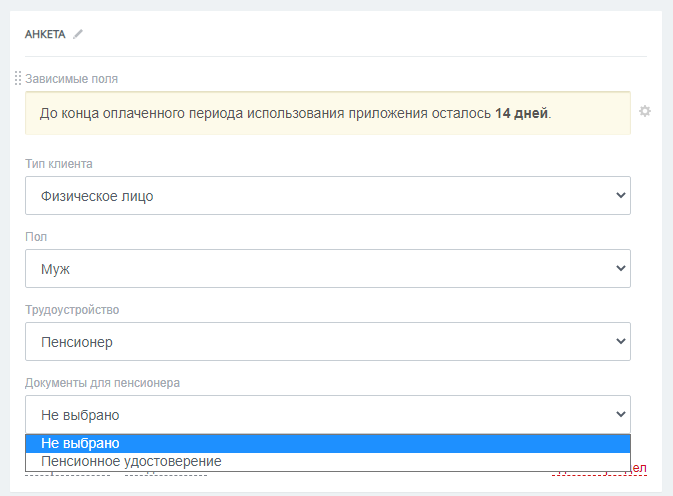Image resolution: width=673 pixels, height=496 pixels.
Task: Click the Тип клиента field label
Action: click(59, 164)
